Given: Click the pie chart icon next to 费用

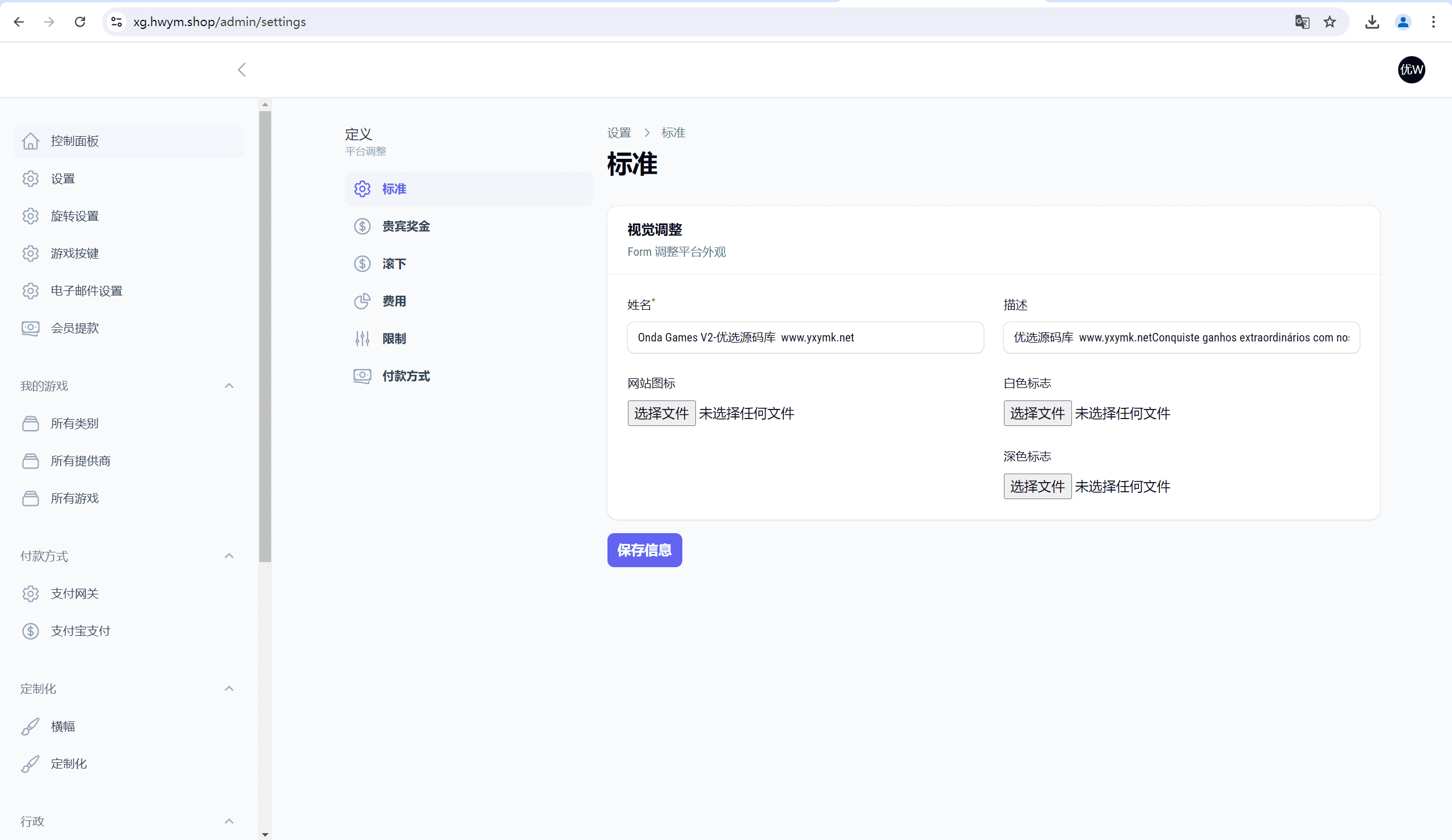Looking at the screenshot, I should (x=362, y=301).
